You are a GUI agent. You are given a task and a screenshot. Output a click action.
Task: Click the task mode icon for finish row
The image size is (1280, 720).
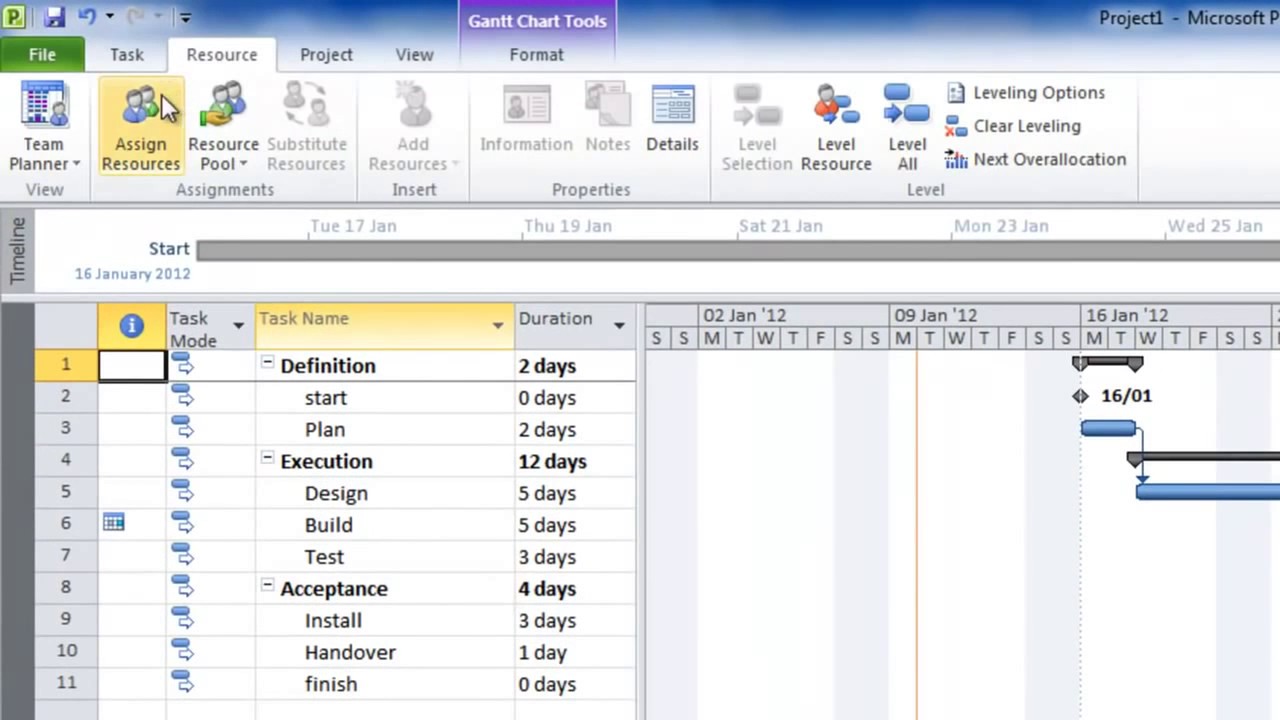point(182,684)
